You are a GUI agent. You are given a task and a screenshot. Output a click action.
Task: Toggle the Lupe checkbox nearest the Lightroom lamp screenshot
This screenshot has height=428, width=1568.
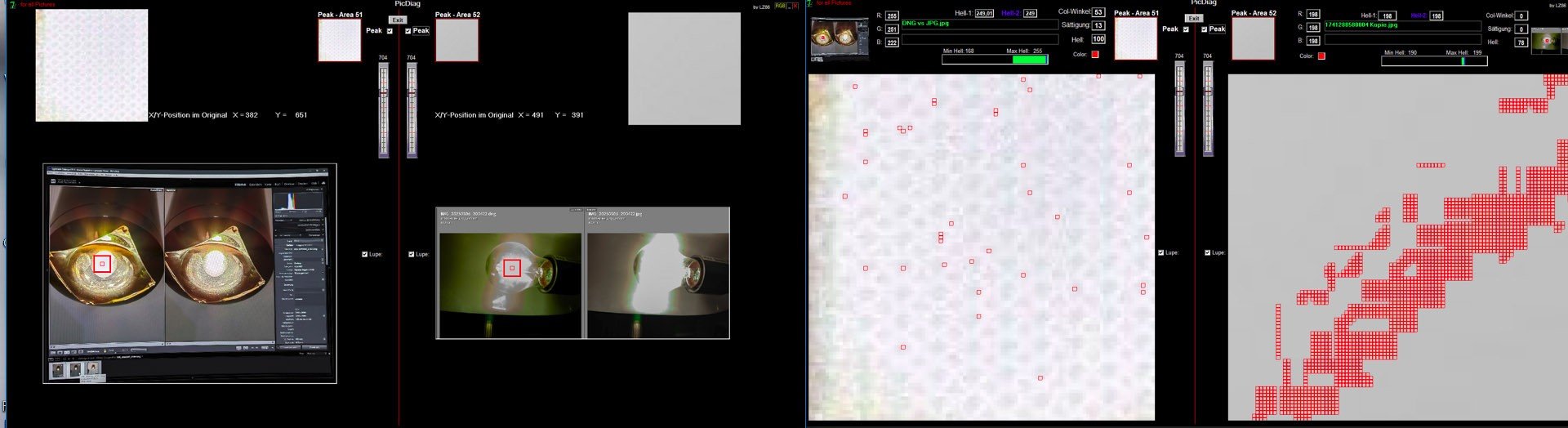coord(364,254)
